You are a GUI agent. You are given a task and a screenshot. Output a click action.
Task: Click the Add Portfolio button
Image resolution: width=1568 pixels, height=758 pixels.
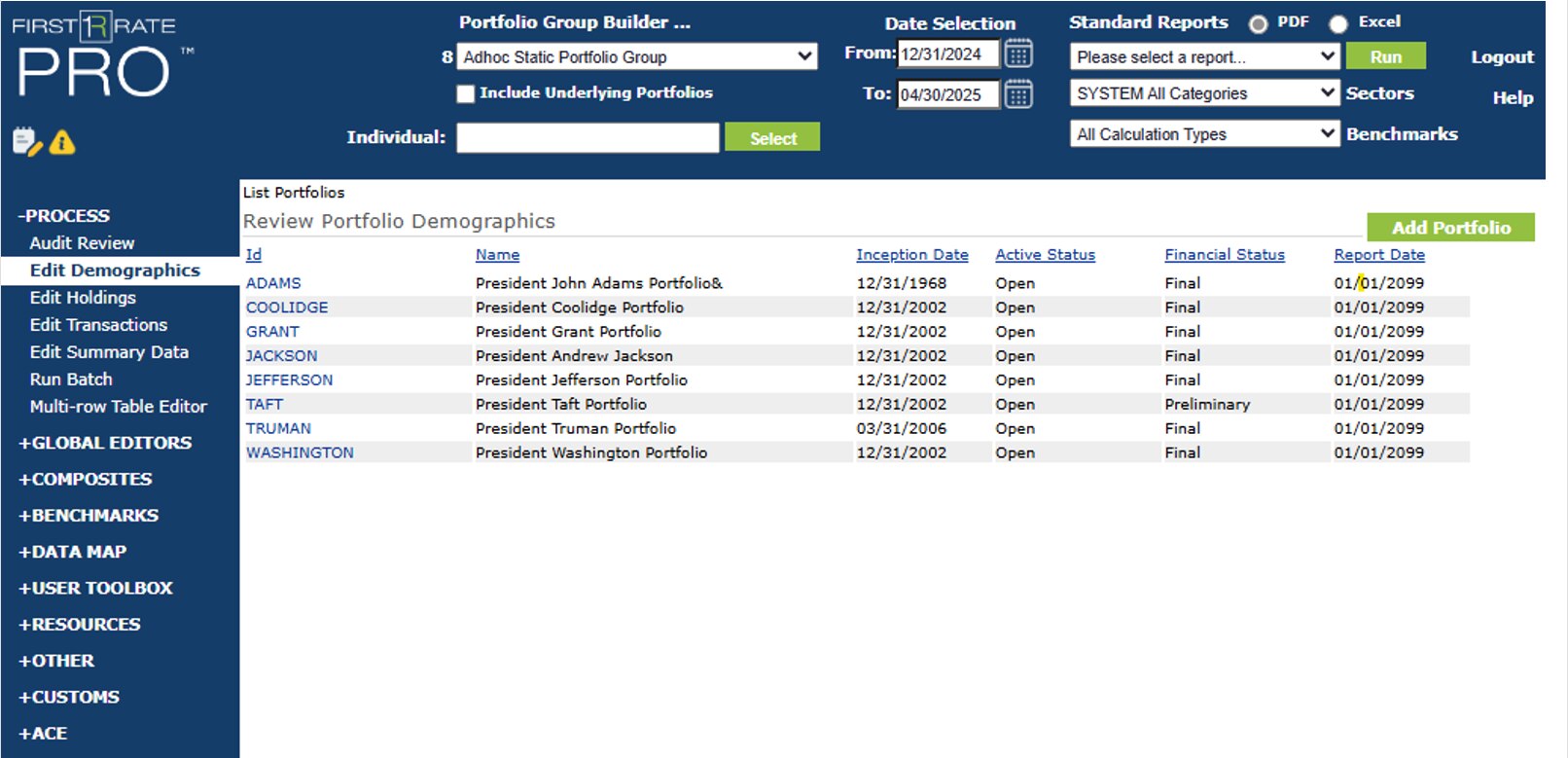coord(1449,228)
